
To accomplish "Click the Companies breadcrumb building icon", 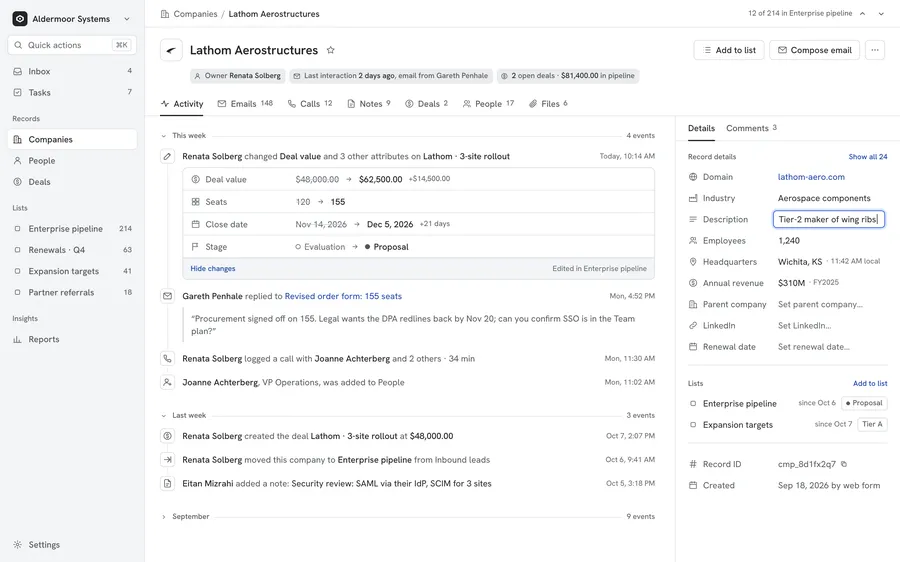I will 165,14.
